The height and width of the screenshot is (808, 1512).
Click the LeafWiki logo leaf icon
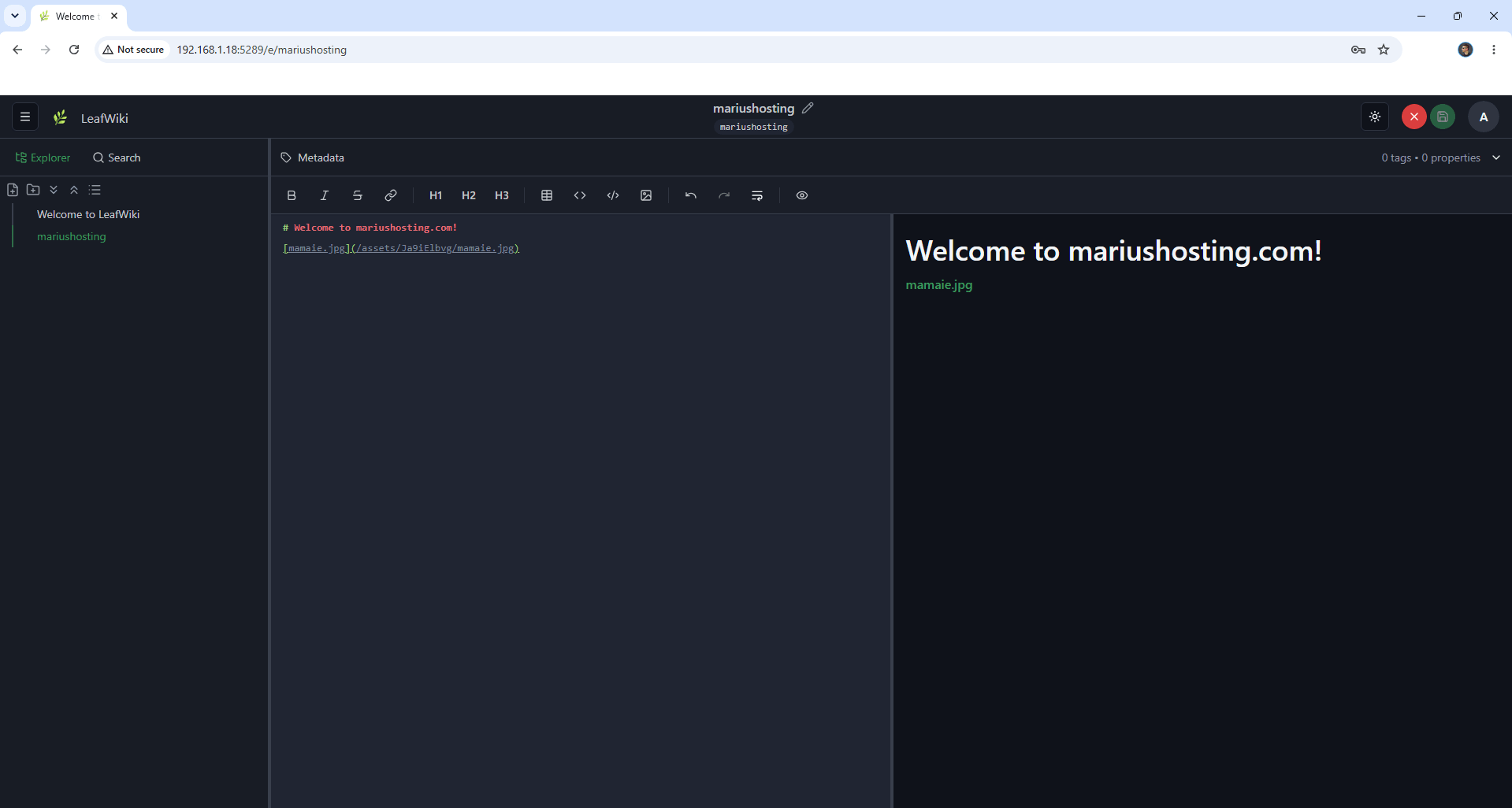61,117
